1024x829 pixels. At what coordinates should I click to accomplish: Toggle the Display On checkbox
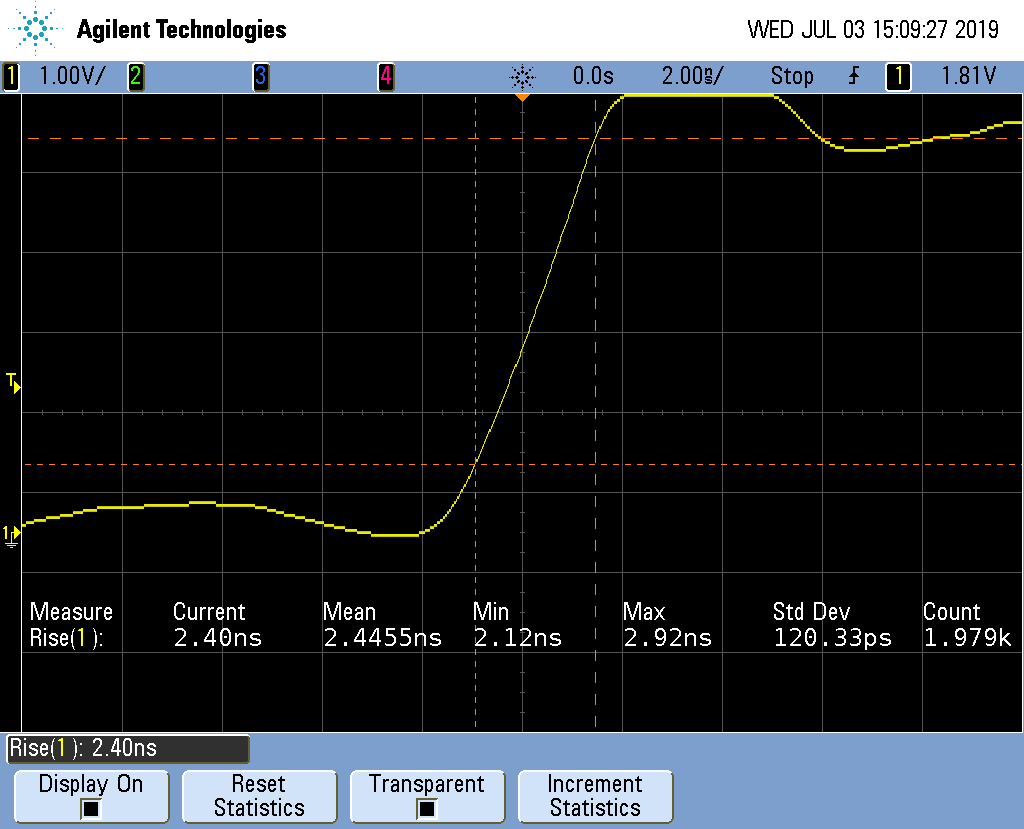pos(90,808)
